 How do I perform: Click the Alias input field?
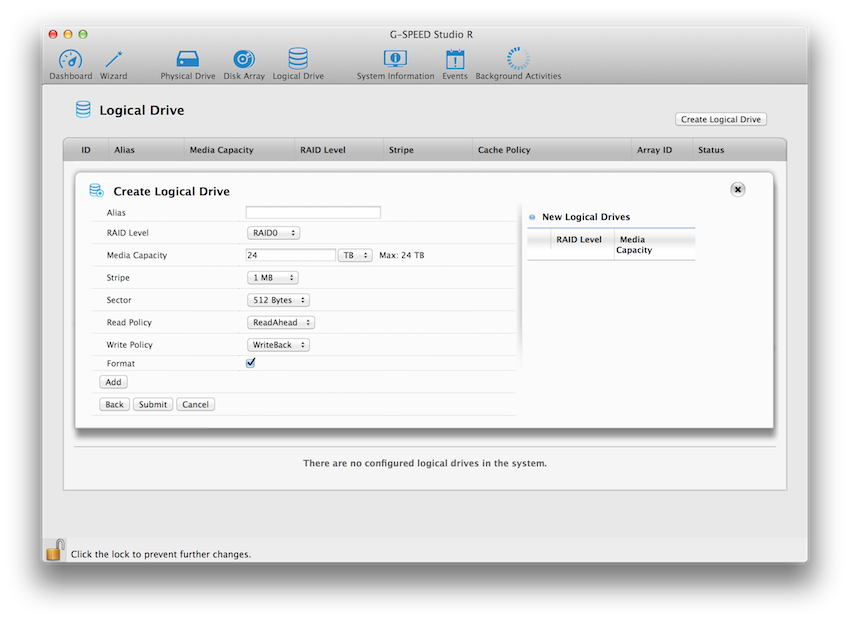(313, 212)
